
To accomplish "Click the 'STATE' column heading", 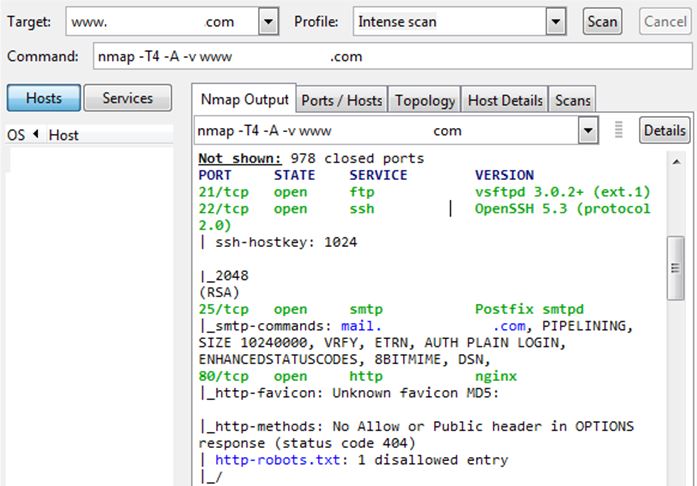I will [294, 175].
